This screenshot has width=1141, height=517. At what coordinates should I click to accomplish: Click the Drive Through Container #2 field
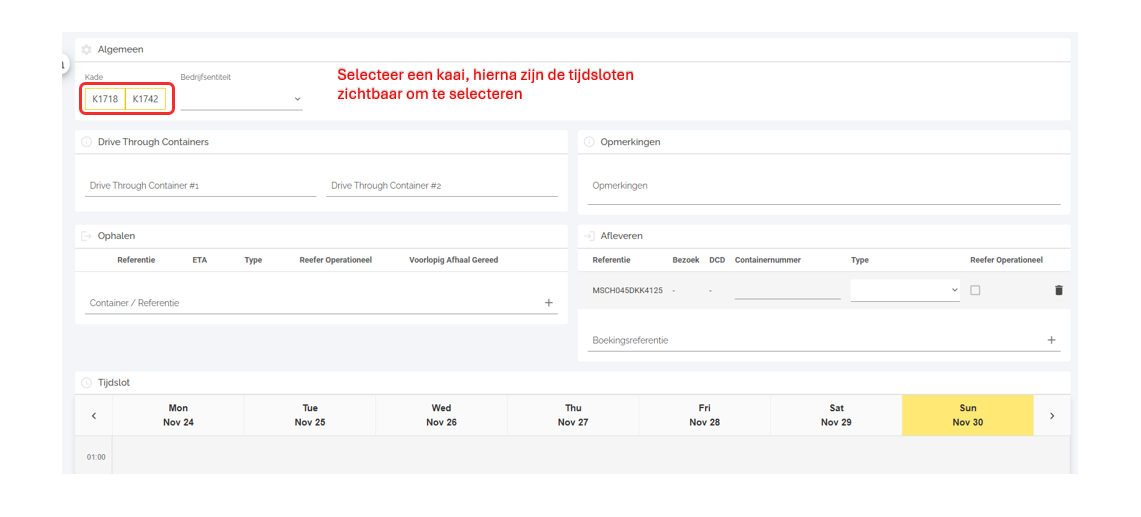click(x=441, y=186)
